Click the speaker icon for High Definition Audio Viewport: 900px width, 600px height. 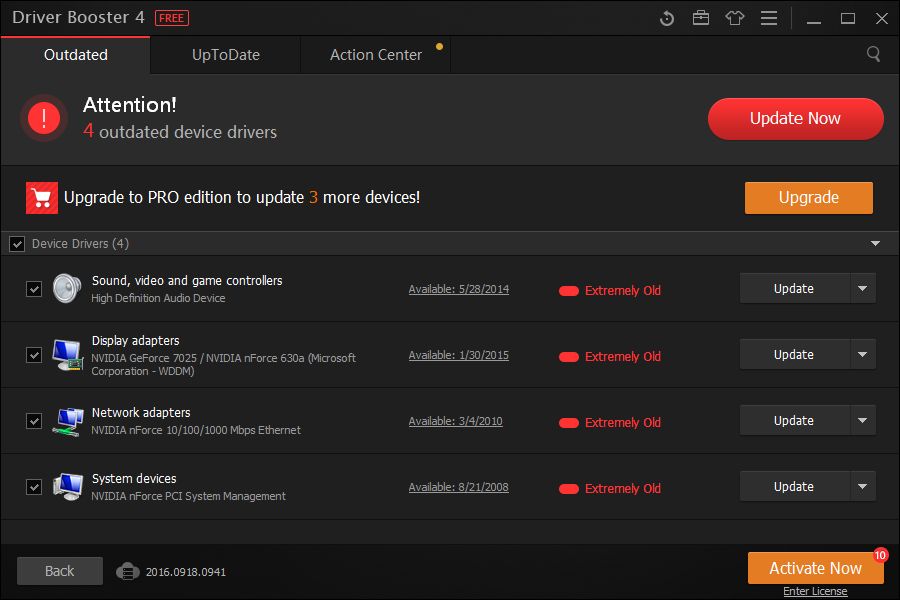coord(67,288)
